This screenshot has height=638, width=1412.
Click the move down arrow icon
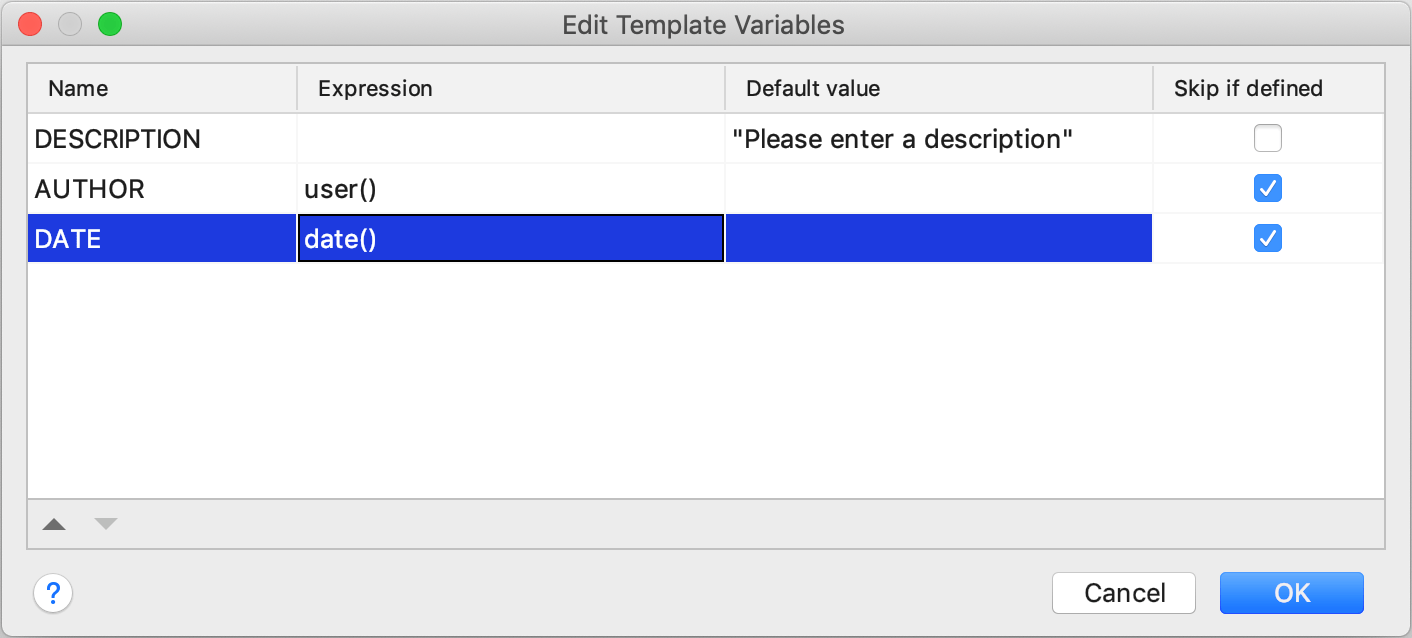[105, 523]
